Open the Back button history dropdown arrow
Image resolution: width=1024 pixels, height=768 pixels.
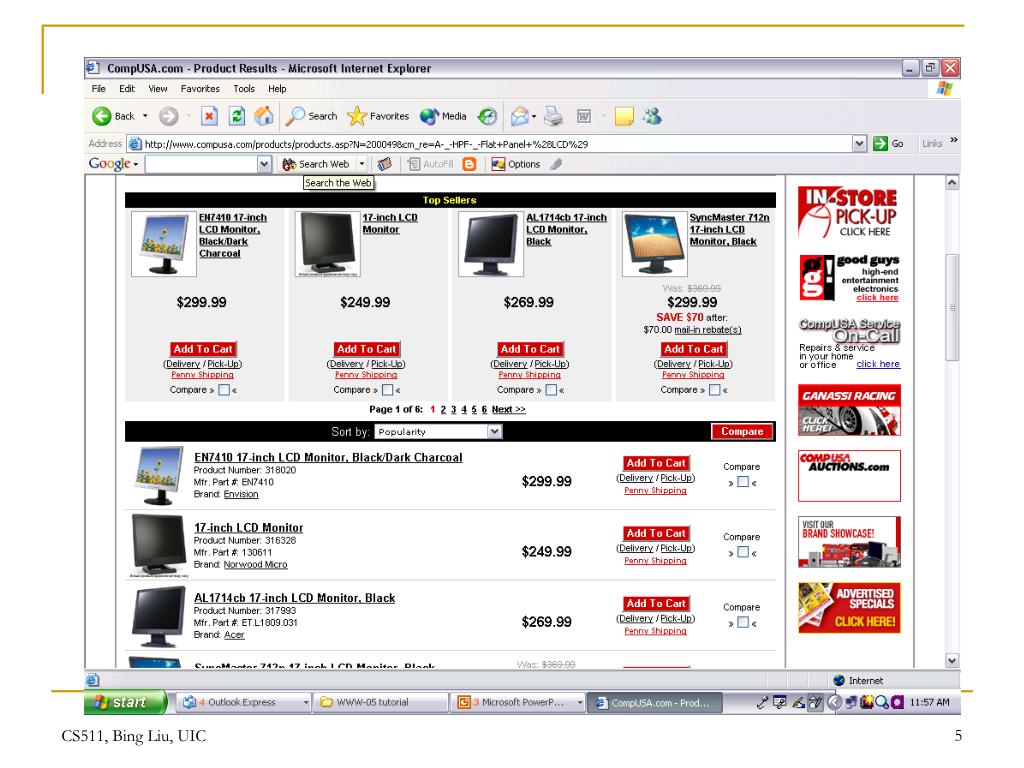coord(145,116)
